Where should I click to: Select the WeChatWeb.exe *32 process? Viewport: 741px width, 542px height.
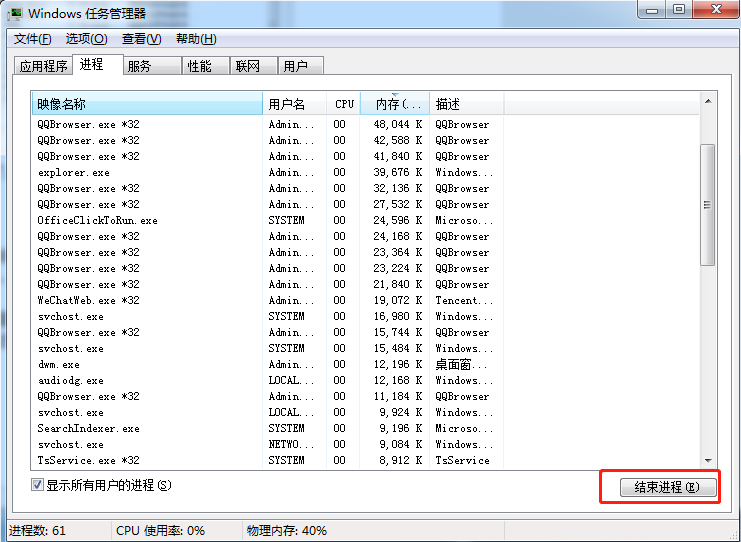coord(365,300)
